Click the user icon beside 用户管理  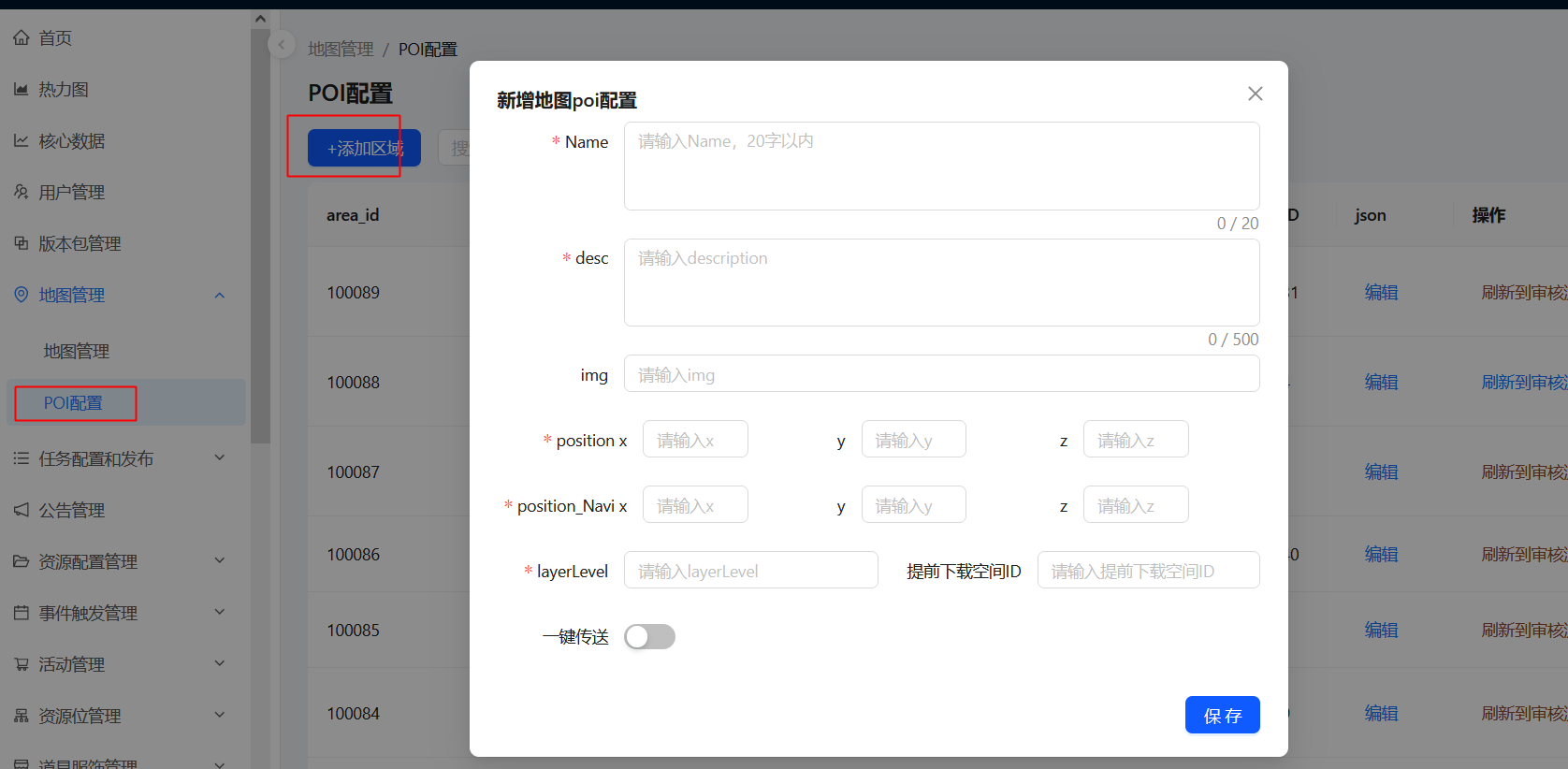point(22,193)
